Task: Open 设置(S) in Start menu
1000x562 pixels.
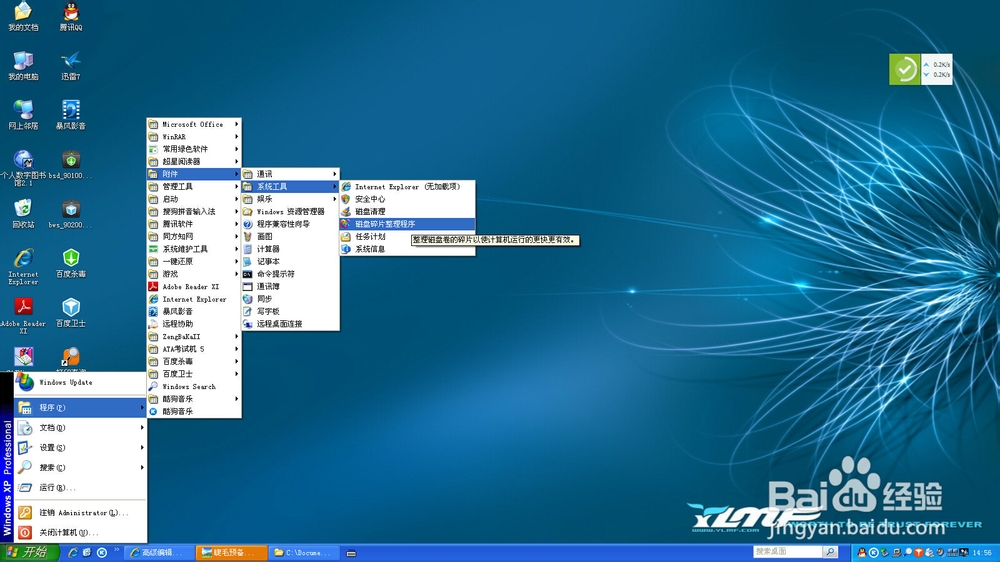Action: point(80,447)
